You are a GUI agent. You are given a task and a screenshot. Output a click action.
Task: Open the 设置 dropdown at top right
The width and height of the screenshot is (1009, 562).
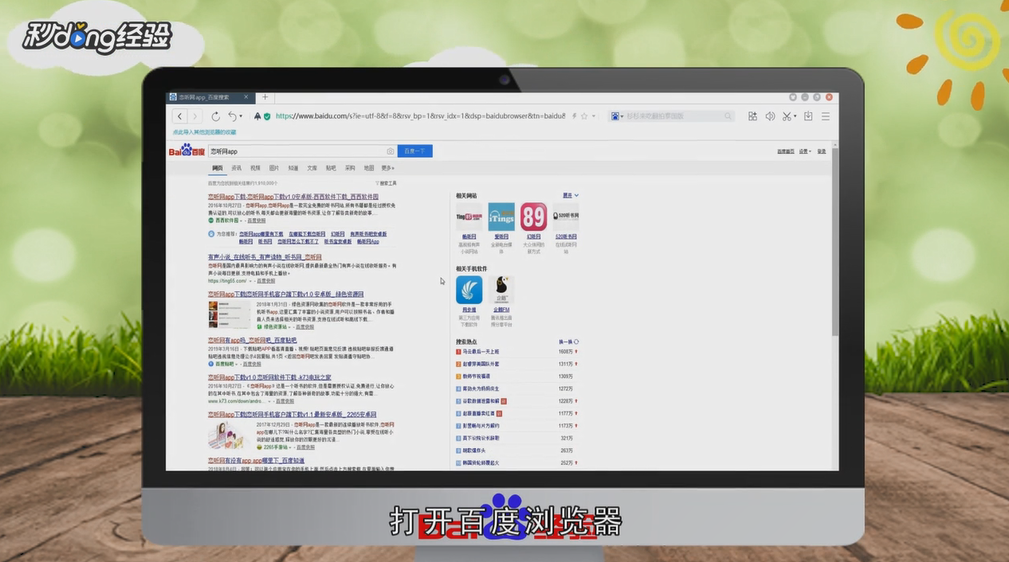(x=805, y=151)
